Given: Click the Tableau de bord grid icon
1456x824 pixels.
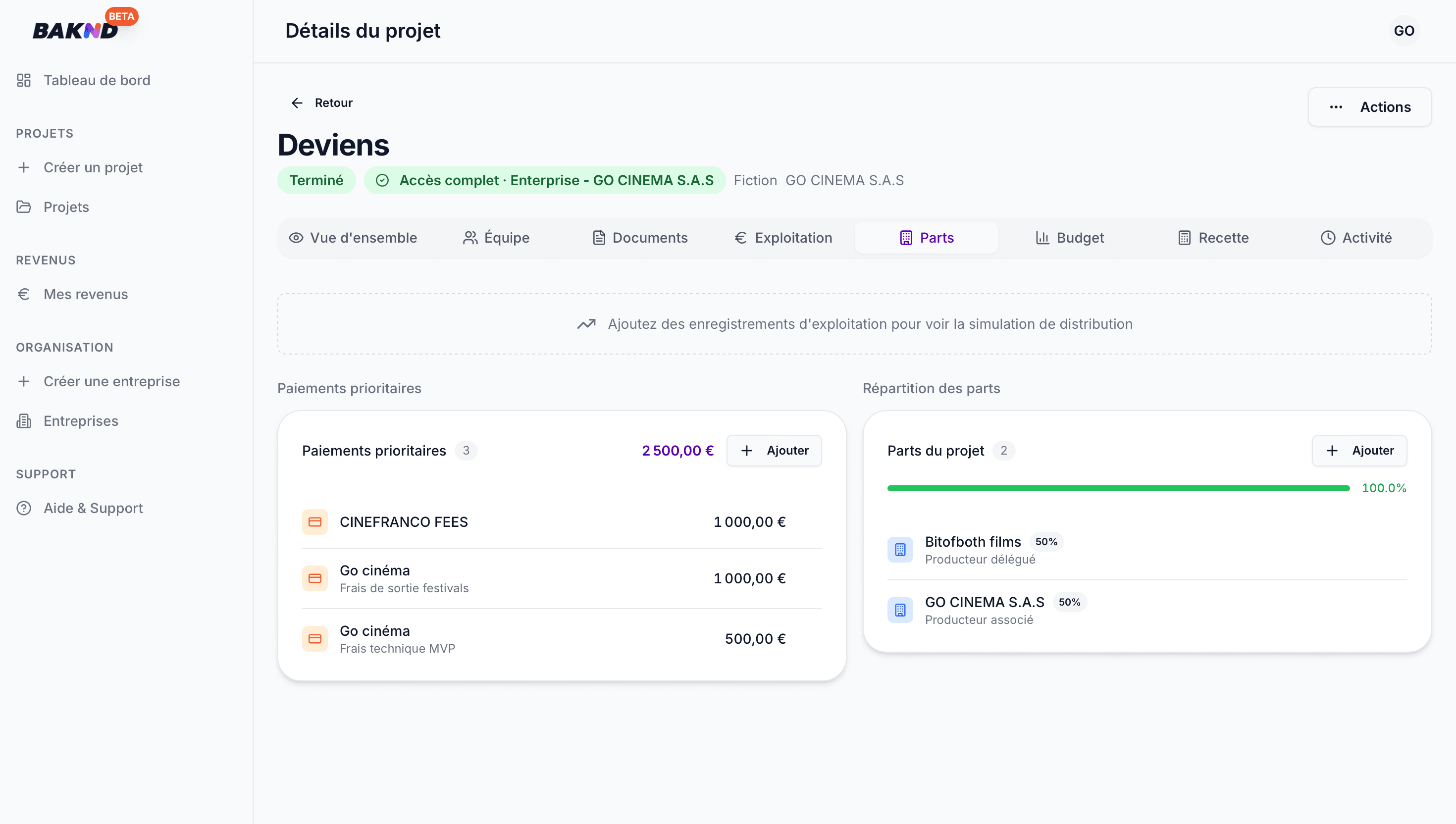Looking at the screenshot, I should (24, 80).
